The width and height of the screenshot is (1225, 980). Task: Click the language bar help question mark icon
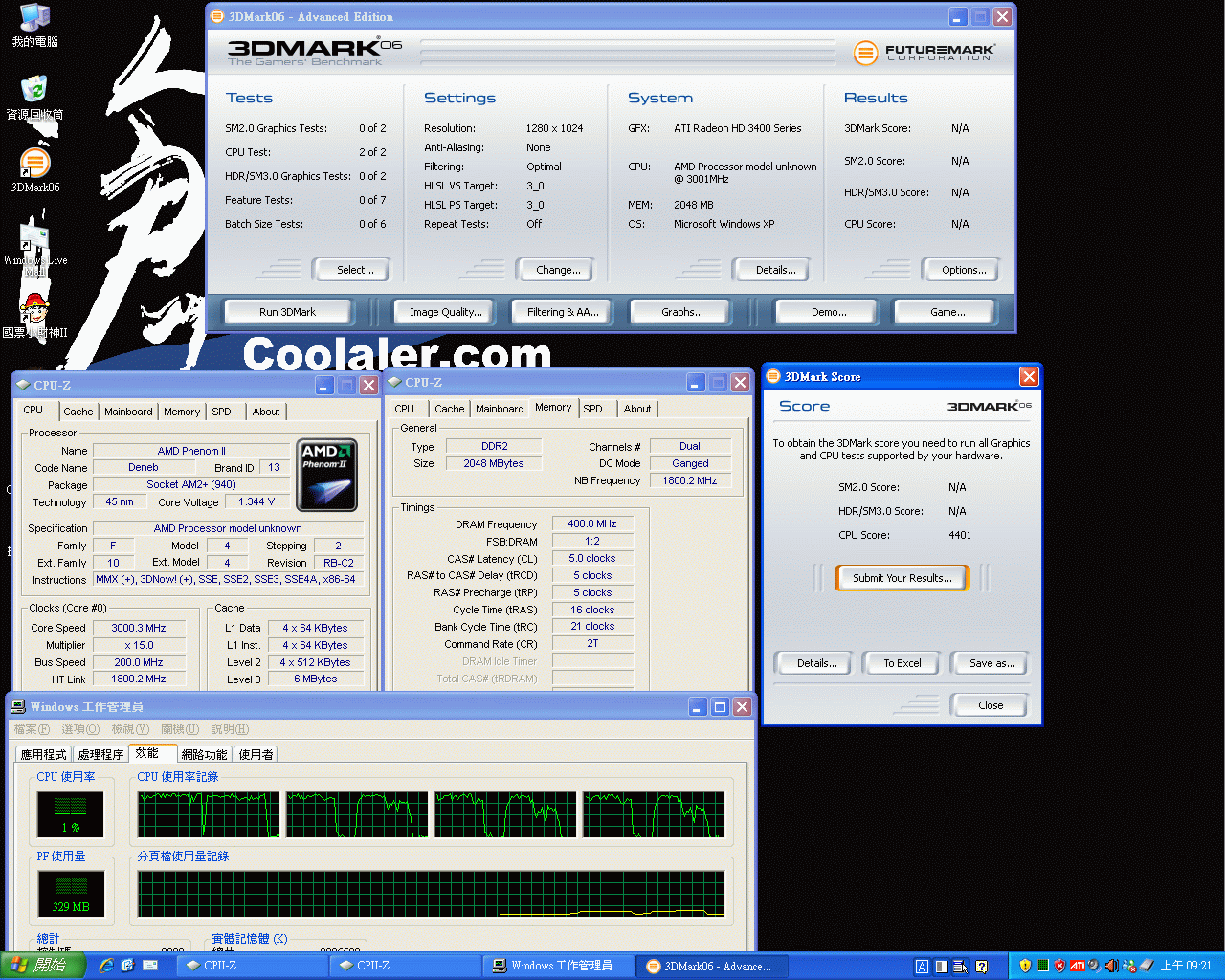pyautogui.click(x=981, y=967)
